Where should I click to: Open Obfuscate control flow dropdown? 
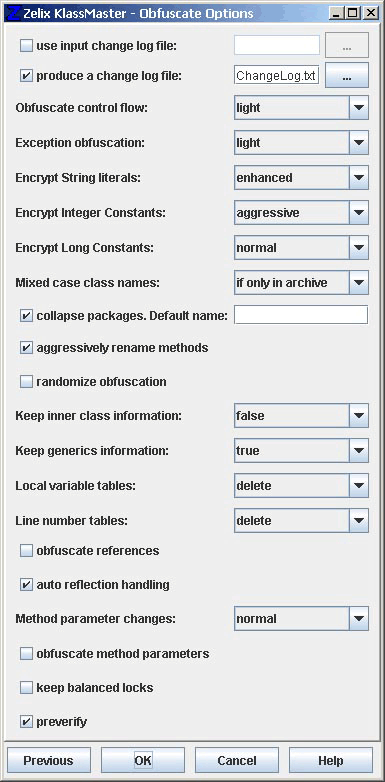(x=301, y=108)
